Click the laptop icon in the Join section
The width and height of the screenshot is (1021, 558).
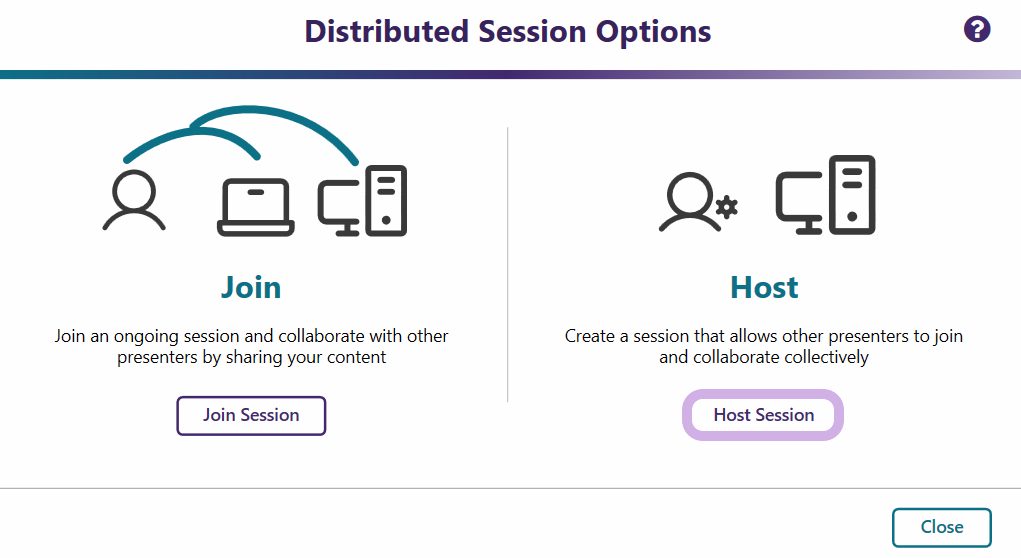point(256,207)
